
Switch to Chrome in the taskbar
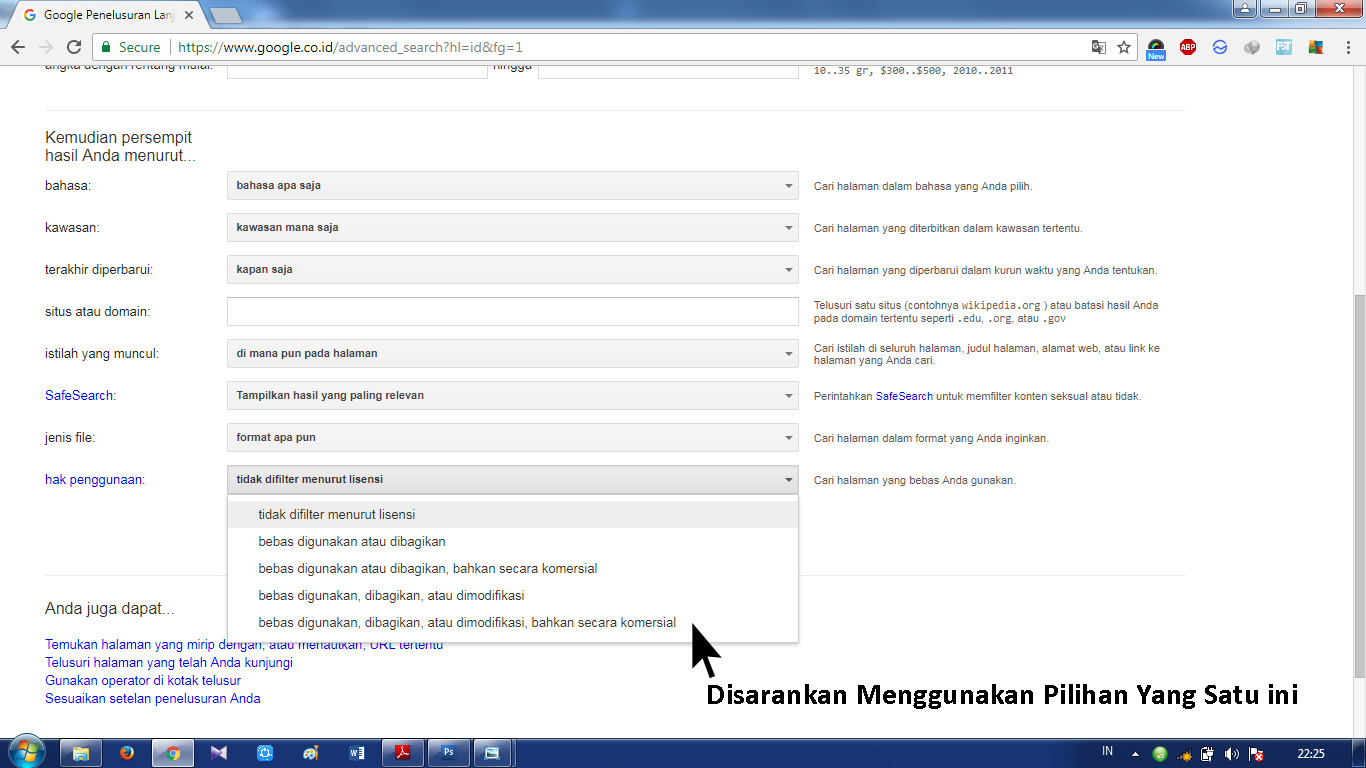(173, 753)
